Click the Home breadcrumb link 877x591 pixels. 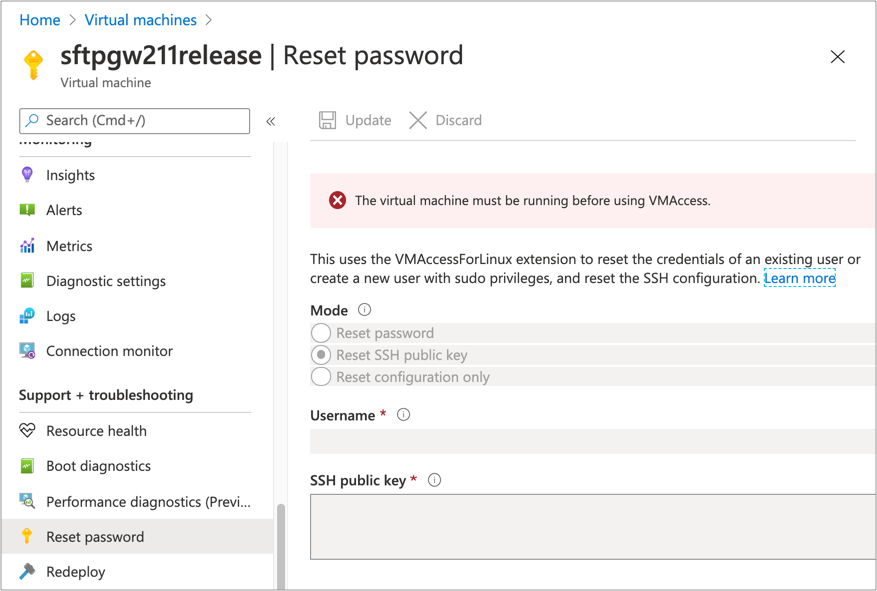pos(40,20)
